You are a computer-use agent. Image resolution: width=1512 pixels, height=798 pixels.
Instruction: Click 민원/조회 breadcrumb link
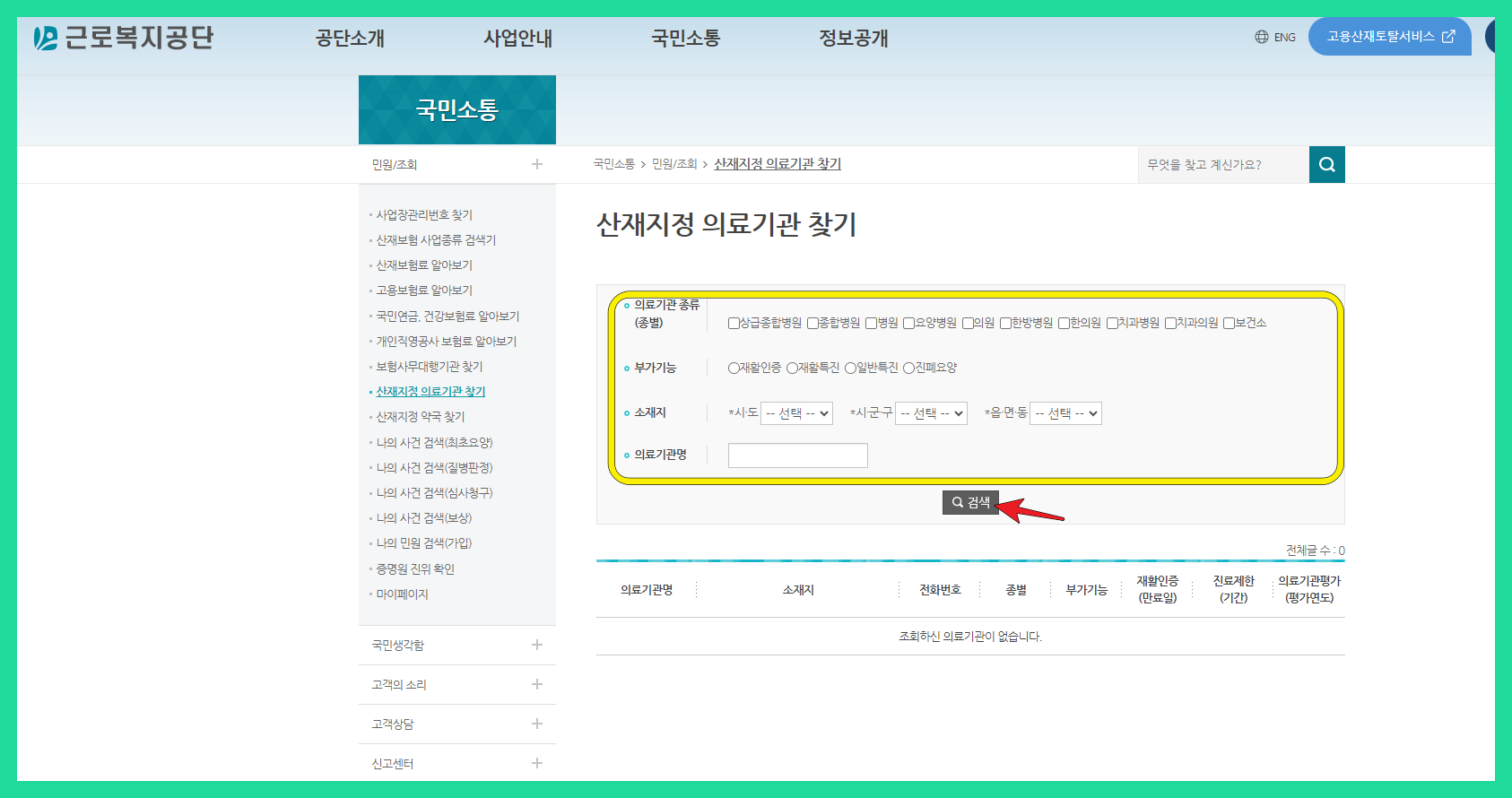674,164
